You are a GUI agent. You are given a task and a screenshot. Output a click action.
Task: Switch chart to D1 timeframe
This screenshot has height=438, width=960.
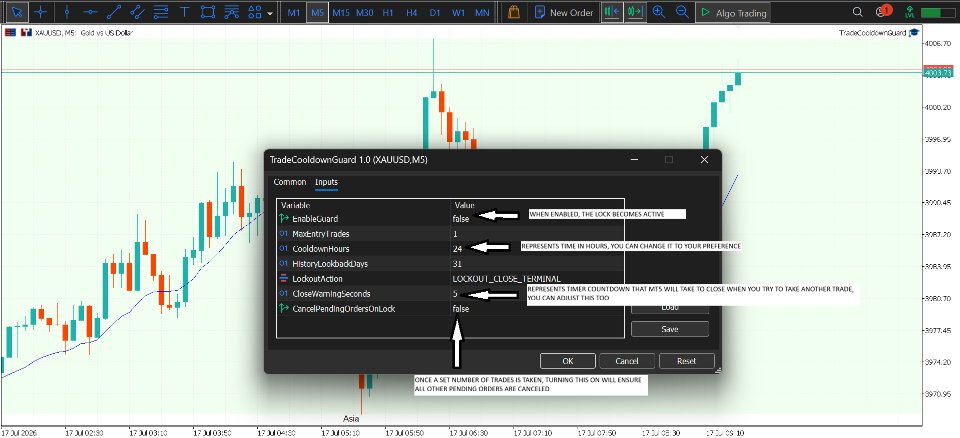pyautogui.click(x=435, y=12)
